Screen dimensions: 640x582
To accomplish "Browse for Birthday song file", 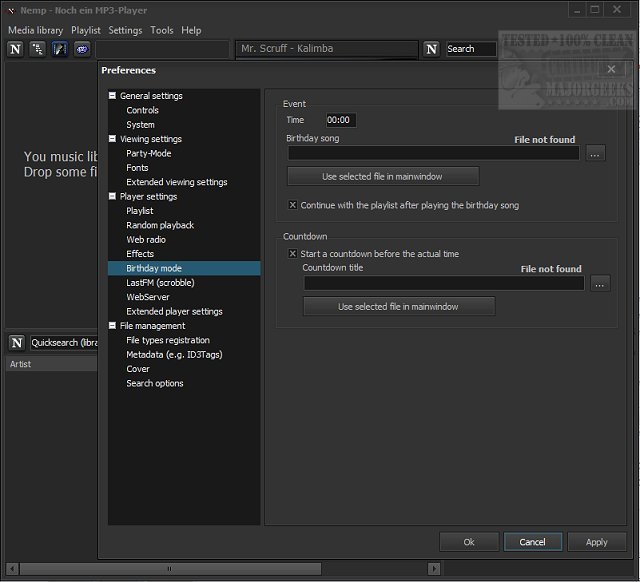I will (595, 154).
